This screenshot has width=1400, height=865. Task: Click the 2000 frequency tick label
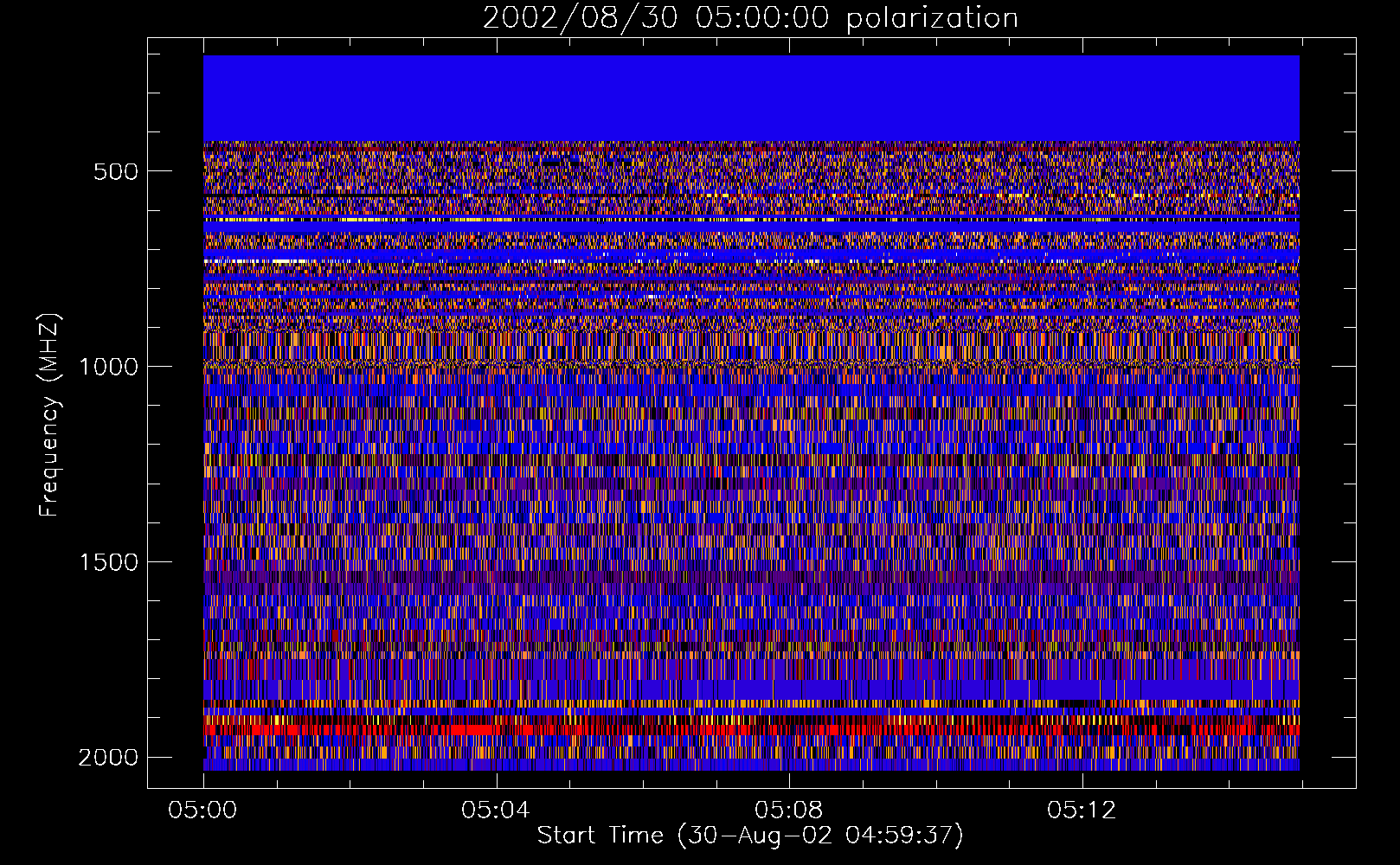108,758
